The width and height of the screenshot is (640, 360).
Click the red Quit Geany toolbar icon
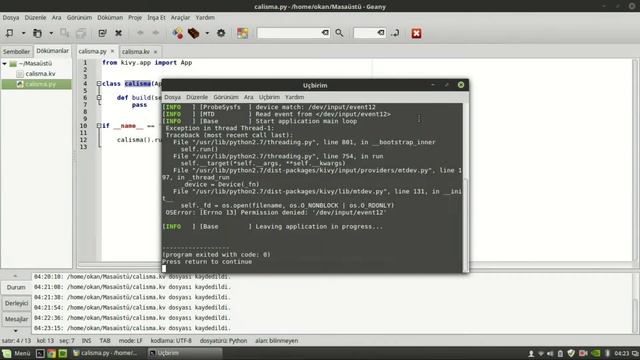[416, 33]
